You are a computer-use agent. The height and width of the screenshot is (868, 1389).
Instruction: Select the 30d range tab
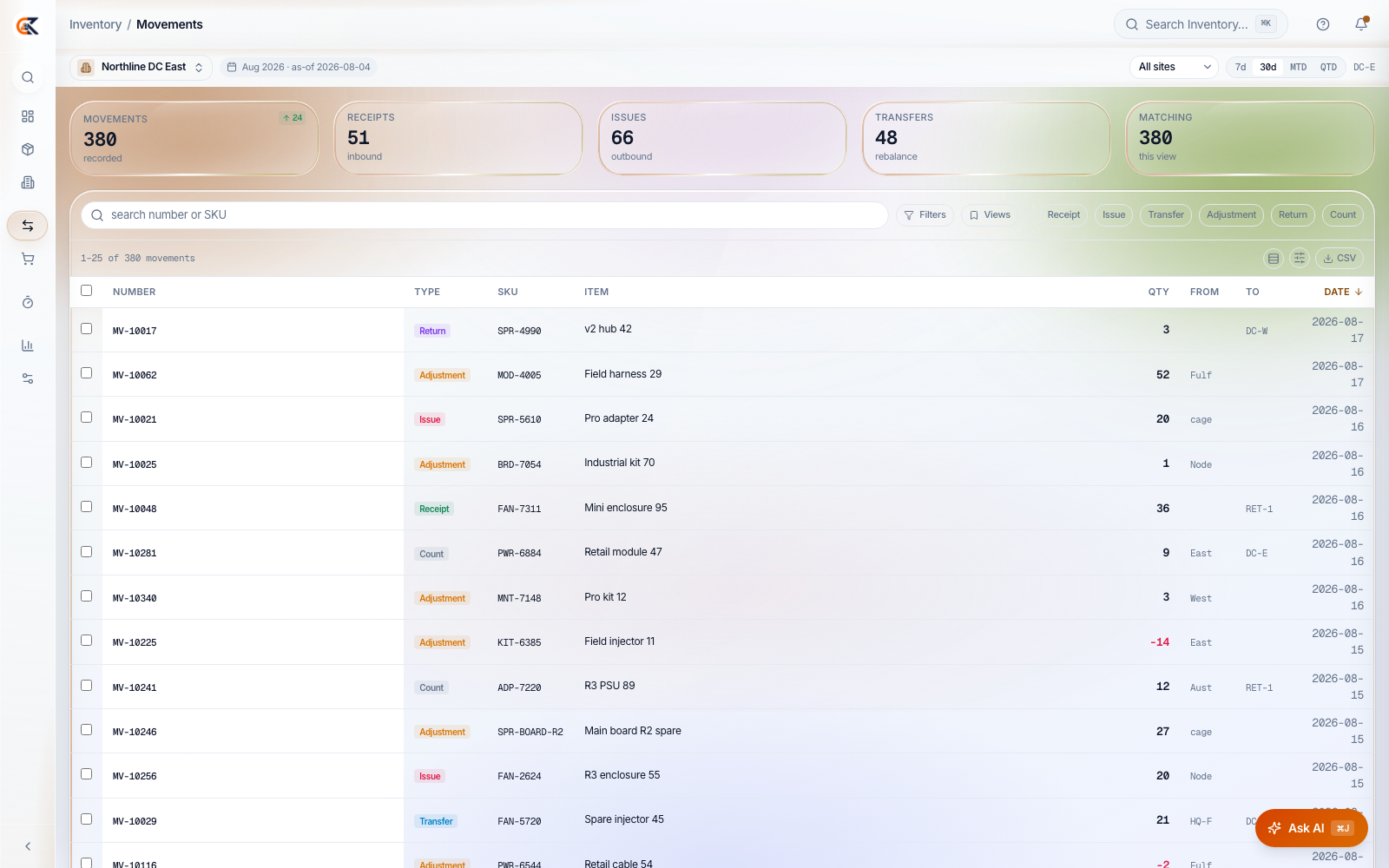(x=1268, y=67)
